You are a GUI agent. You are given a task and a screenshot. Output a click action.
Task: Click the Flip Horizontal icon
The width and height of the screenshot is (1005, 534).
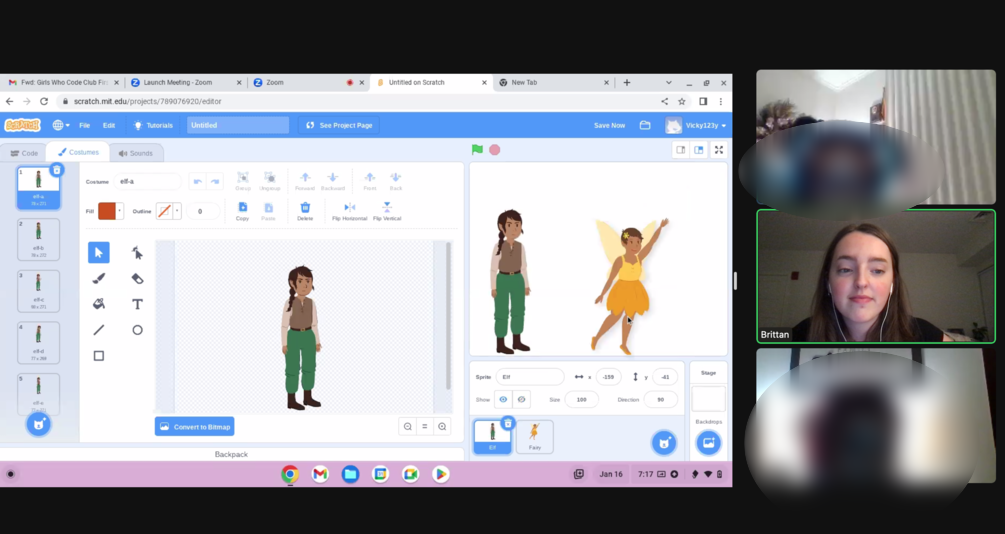[349, 210]
